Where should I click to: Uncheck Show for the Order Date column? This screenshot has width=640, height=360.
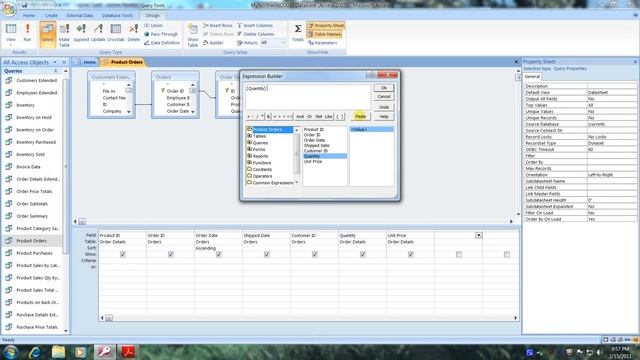pos(219,254)
